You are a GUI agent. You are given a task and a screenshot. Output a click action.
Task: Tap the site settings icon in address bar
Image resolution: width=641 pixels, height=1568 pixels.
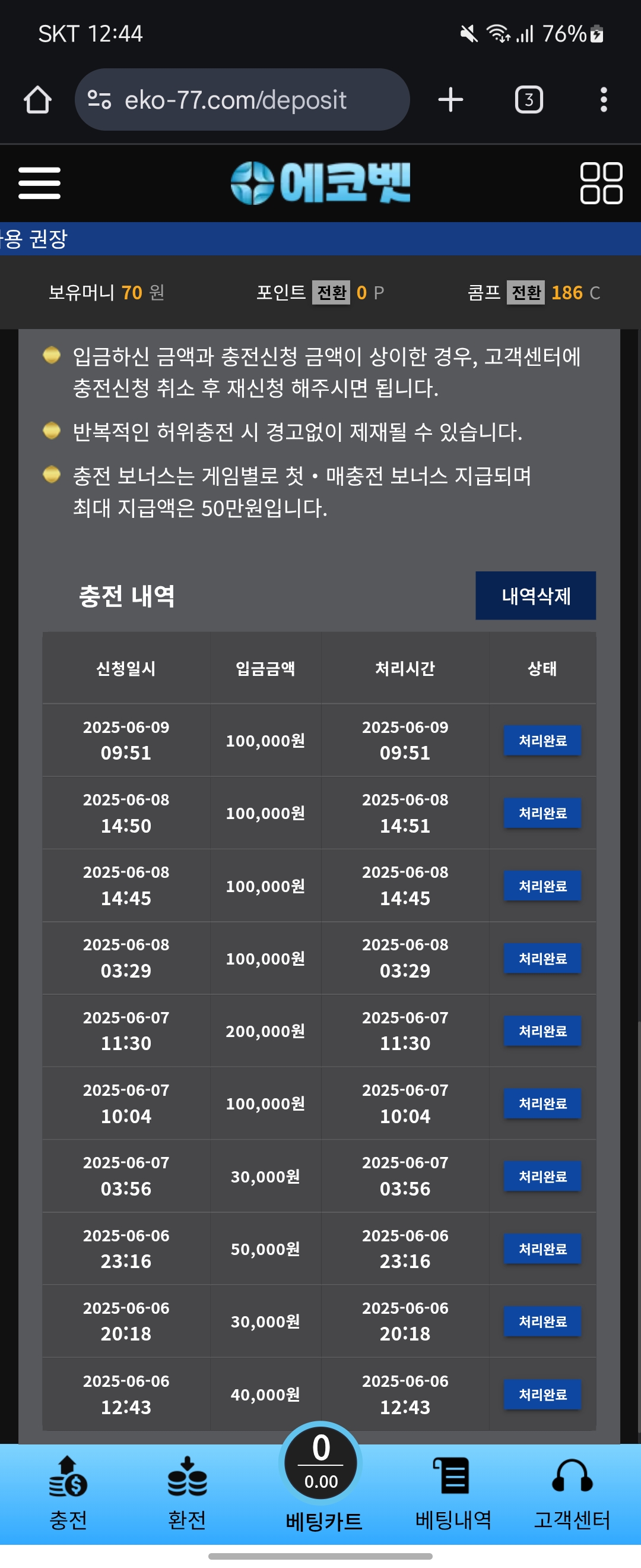pos(99,99)
